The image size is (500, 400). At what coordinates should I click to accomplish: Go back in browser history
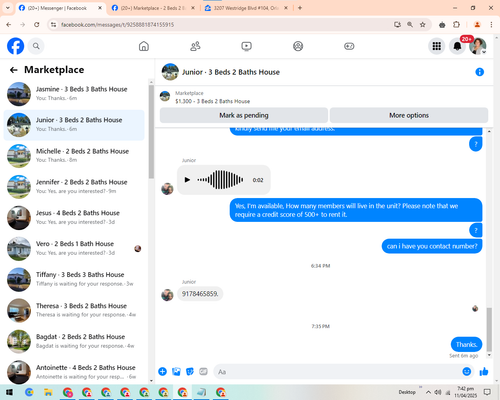[9, 25]
